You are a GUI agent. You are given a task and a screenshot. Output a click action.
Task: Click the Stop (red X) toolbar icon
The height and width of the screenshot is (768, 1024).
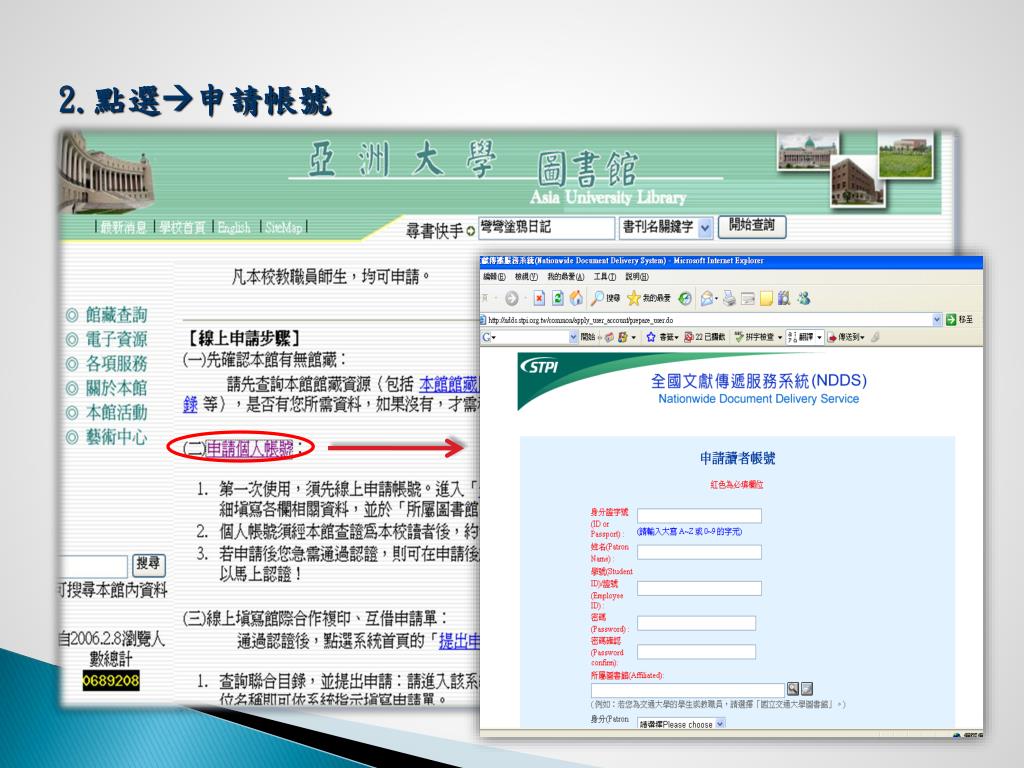pos(539,298)
